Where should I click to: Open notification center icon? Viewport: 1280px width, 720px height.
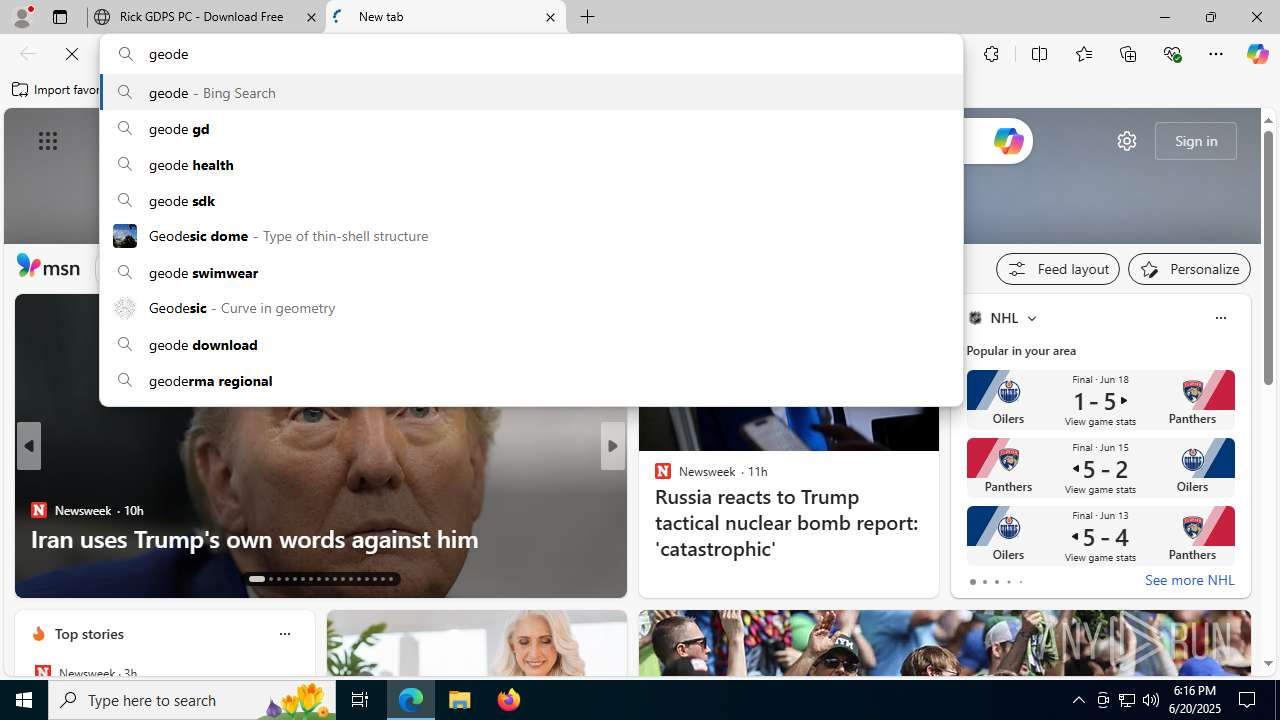1248,700
